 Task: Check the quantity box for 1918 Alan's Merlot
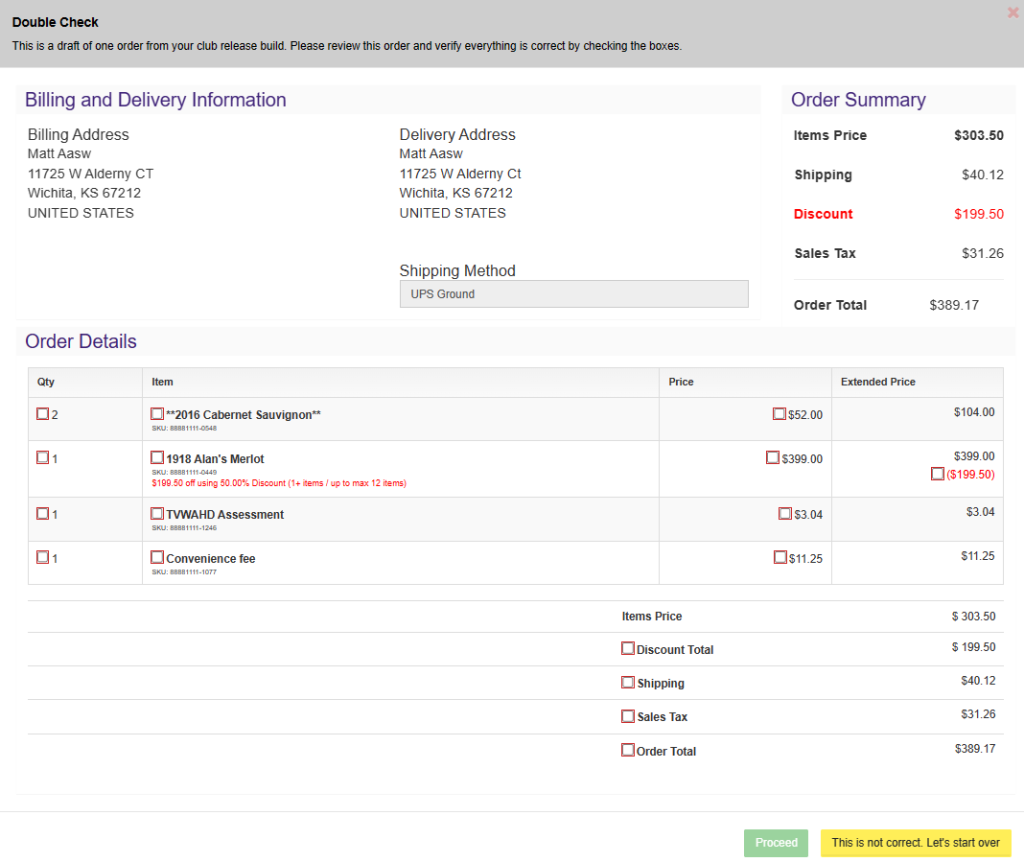(43, 458)
